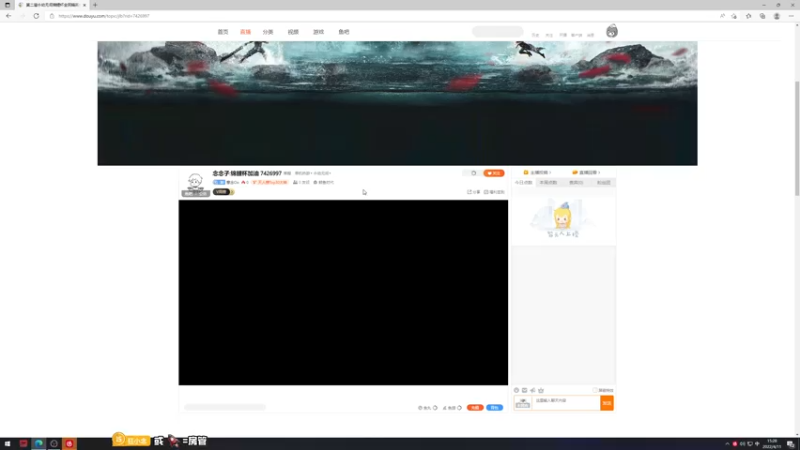Click the Douyu site search box

(497, 32)
